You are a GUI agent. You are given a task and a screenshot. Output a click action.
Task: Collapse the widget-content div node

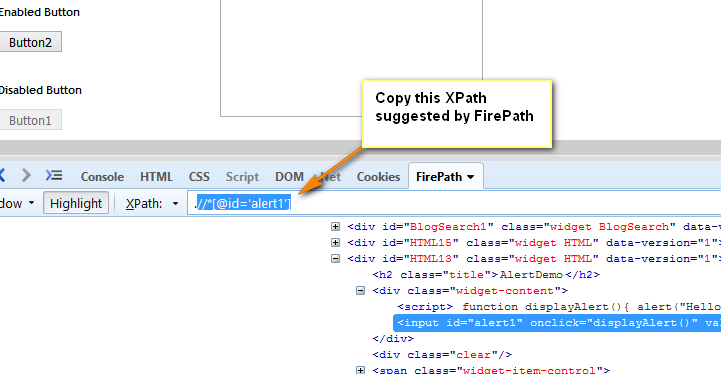pyautogui.click(x=360, y=291)
